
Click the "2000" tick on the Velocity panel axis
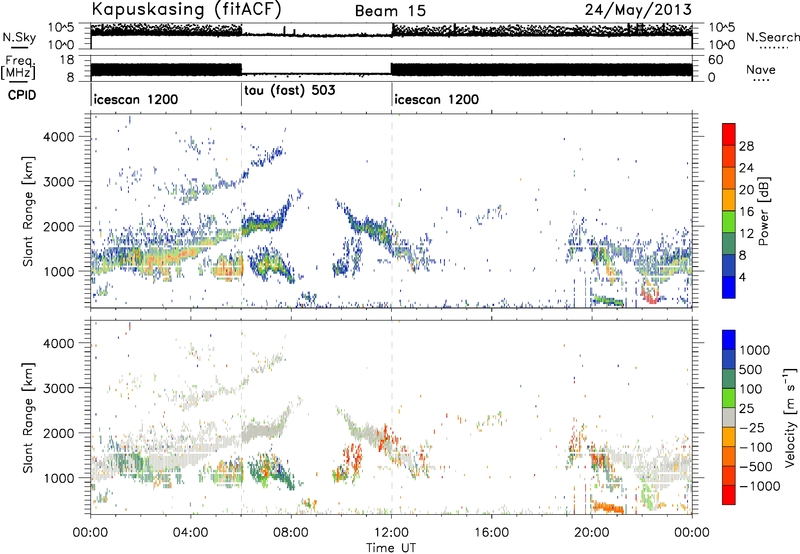tap(58, 433)
